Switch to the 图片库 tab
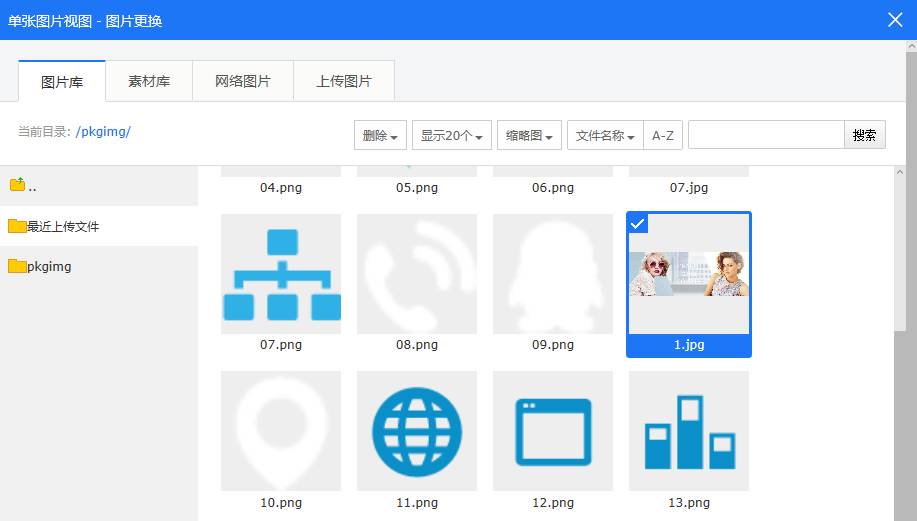Screen dimensions: 917x521 coord(62,81)
